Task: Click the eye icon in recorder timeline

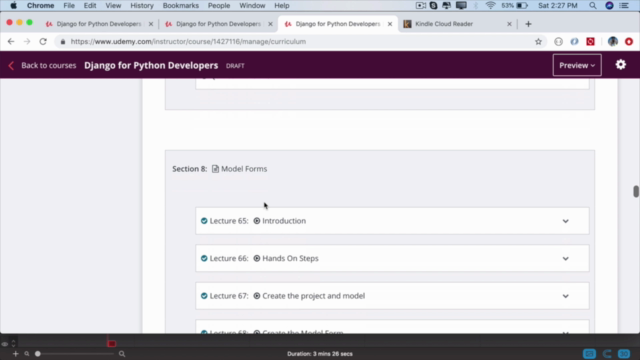Action: coord(4,344)
